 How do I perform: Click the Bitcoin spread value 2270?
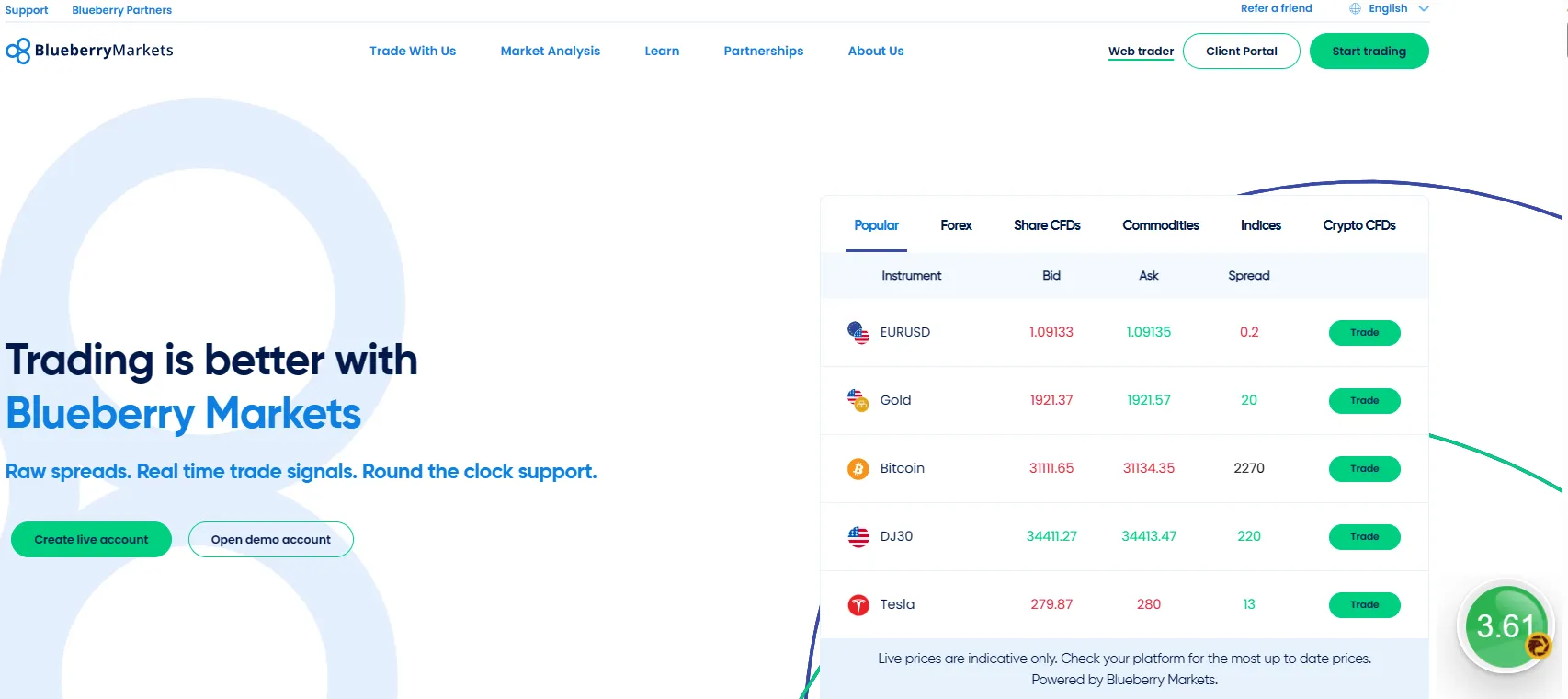click(1248, 468)
